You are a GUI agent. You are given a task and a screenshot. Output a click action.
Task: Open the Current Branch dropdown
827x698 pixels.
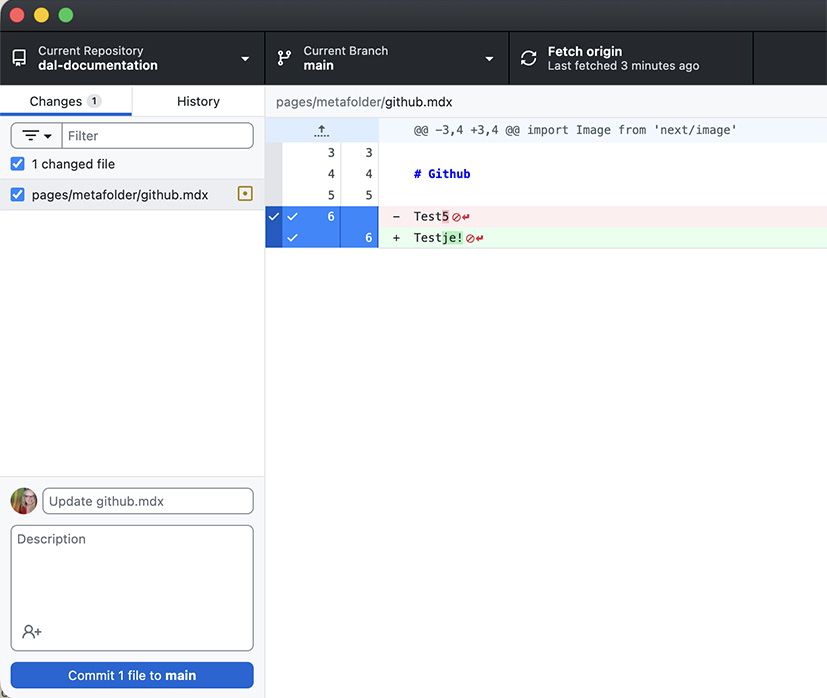(x=386, y=58)
